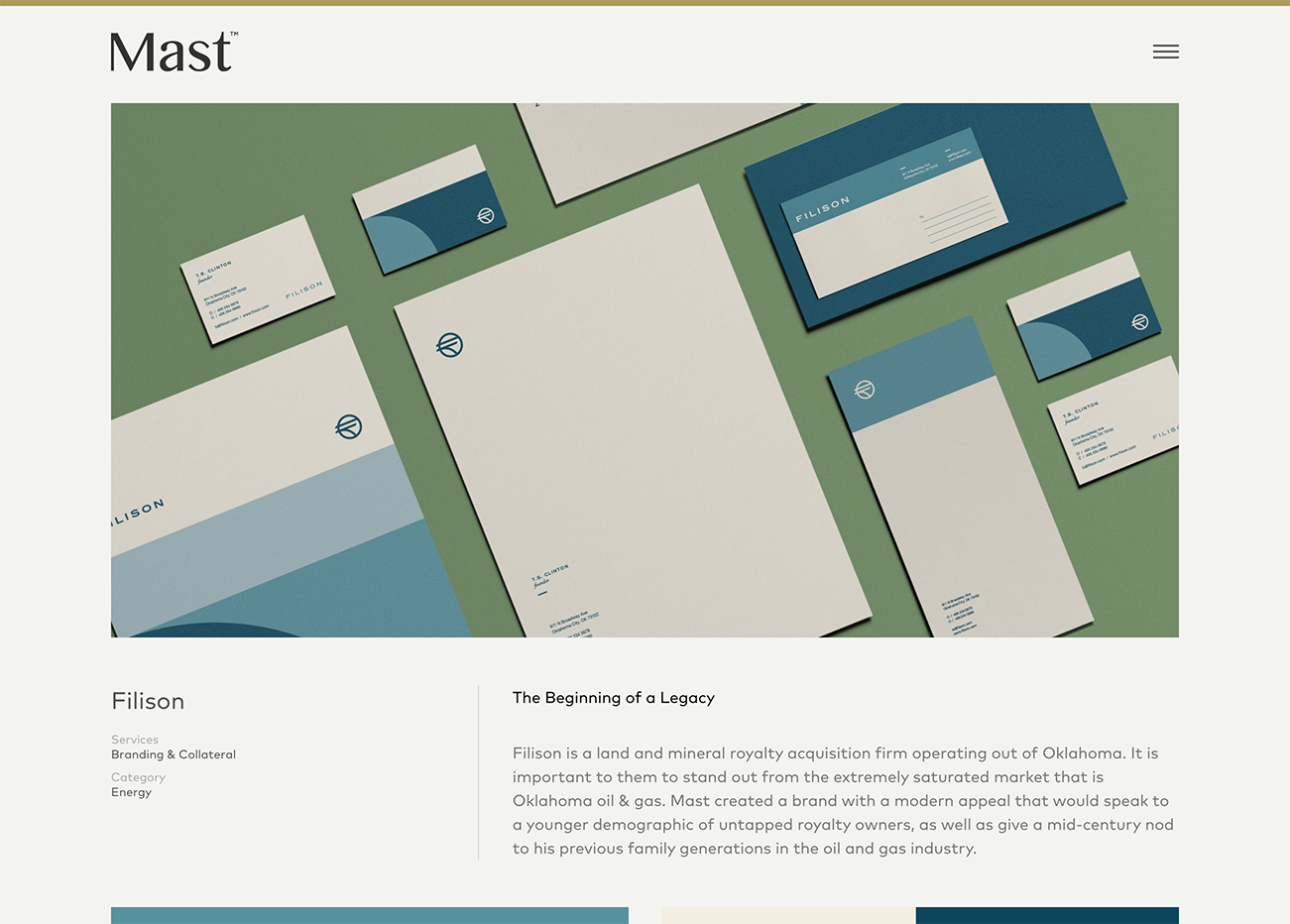Click the FILISON wordmark on the envelope
Viewport: 1290px width, 924px height.
[822, 209]
